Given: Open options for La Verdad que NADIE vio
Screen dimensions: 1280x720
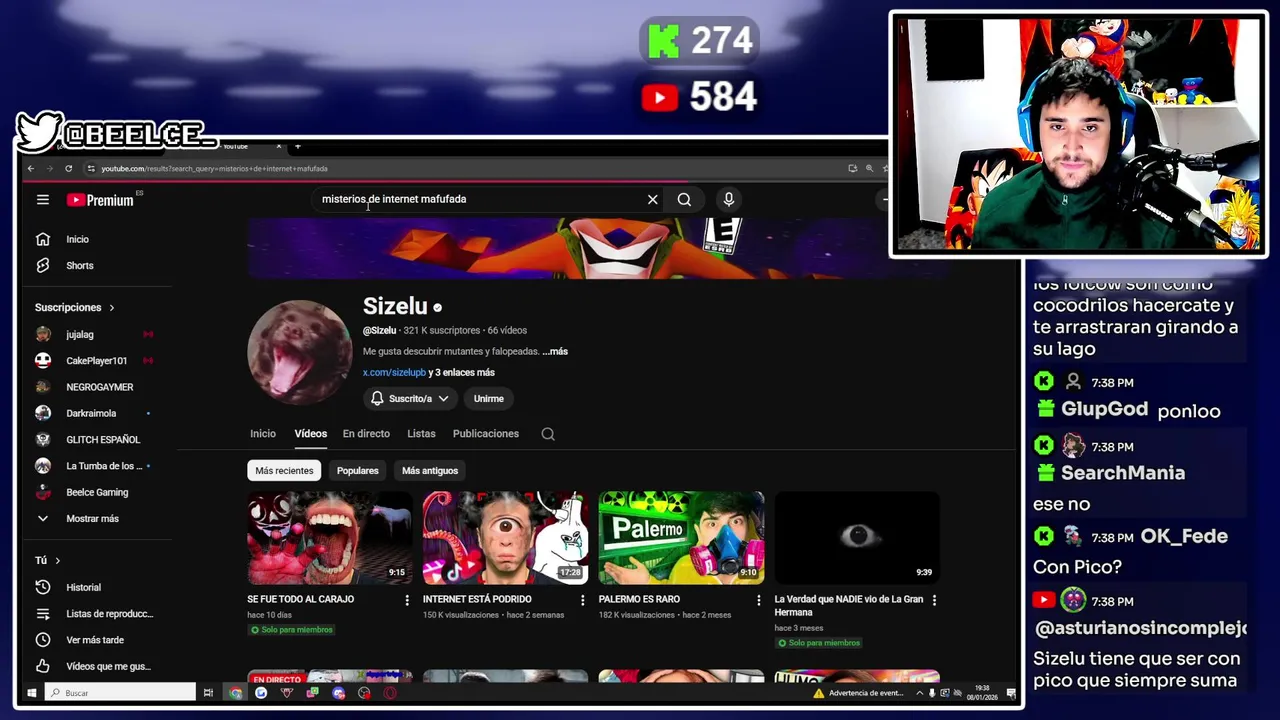Looking at the screenshot, I should 934,600.
